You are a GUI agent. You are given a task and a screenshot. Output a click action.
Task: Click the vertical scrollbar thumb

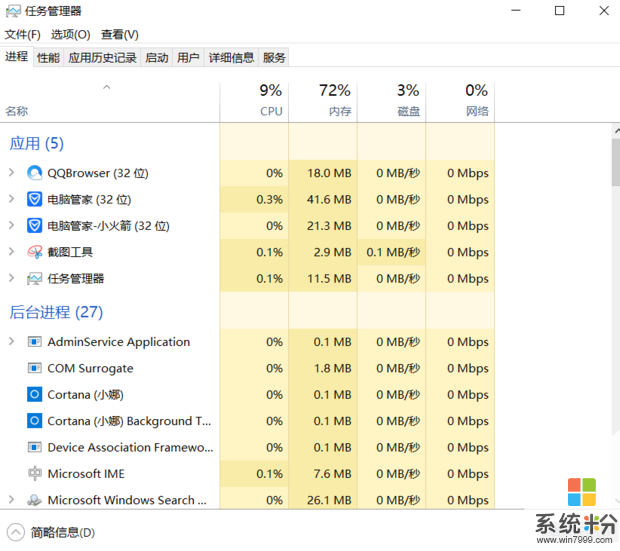(616, 162)
